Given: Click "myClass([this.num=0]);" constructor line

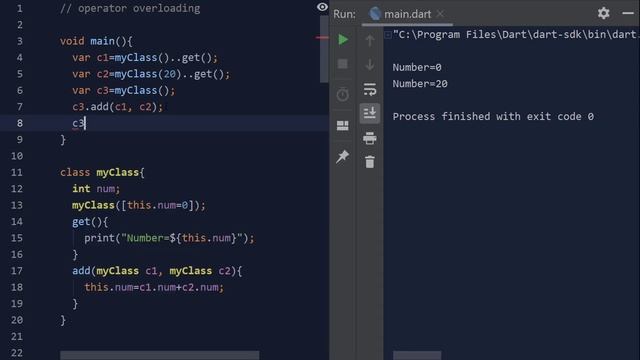Looking at the screenshot, I should [x=139, y=205].
